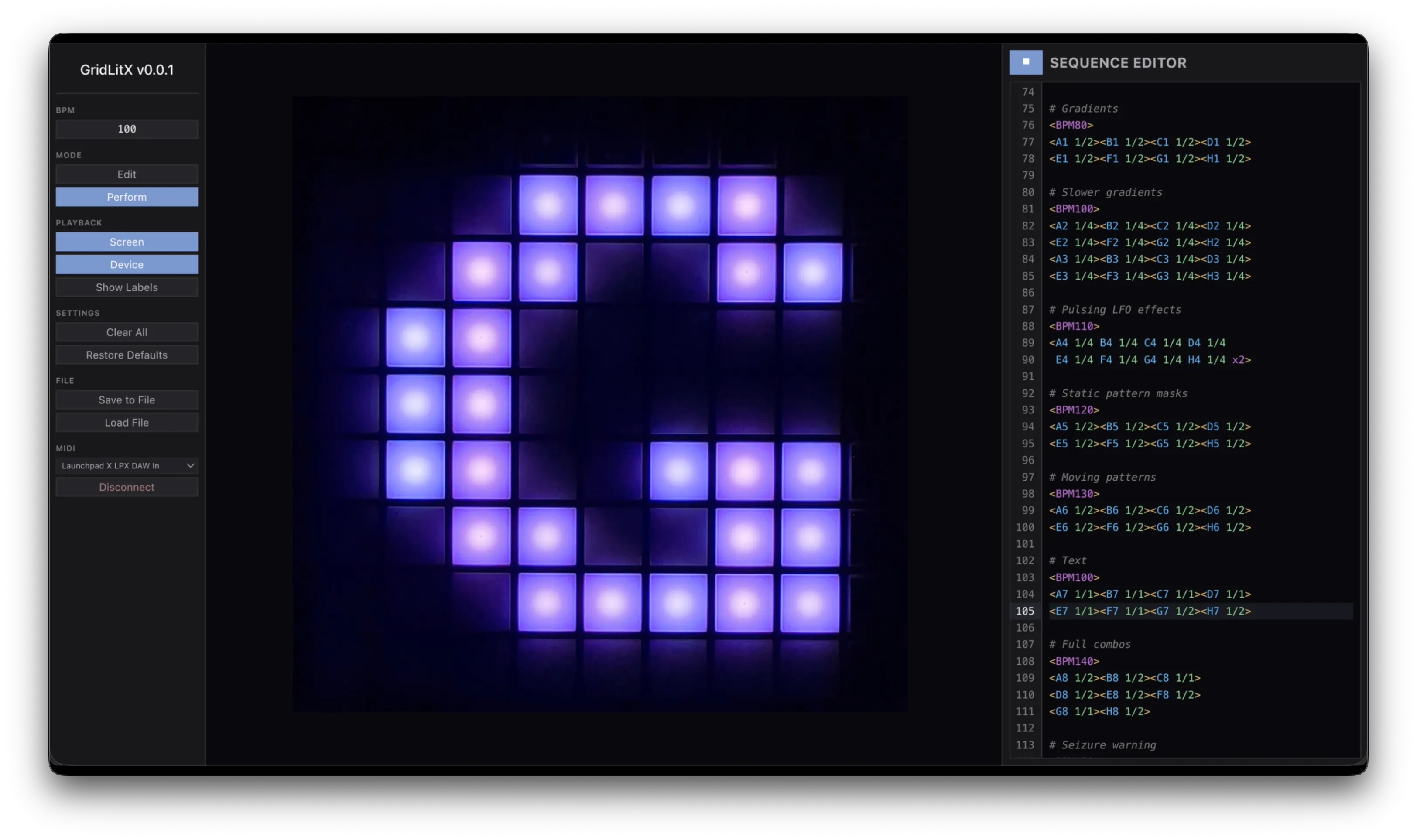Click line 109 starting with <A8 1/2>
This screenshot has height=840, width=1417.
(1124, 678)
